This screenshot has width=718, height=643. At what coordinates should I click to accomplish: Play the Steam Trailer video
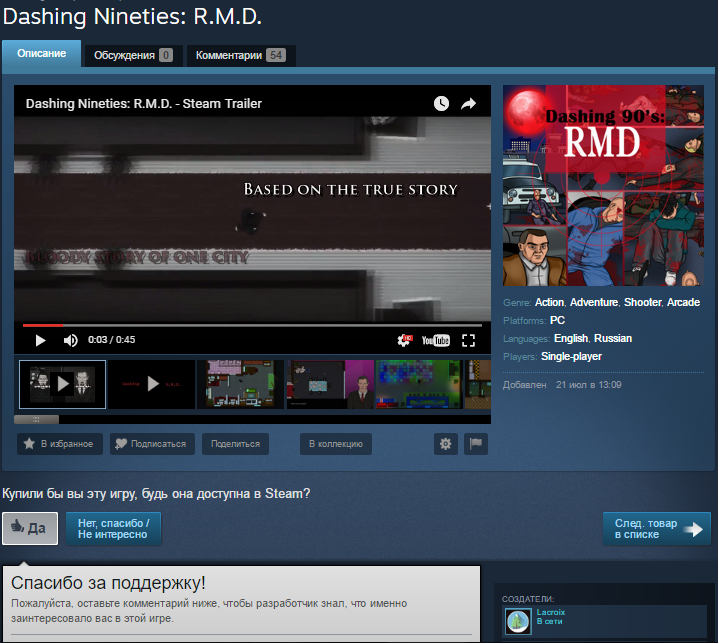click(40, 340)
